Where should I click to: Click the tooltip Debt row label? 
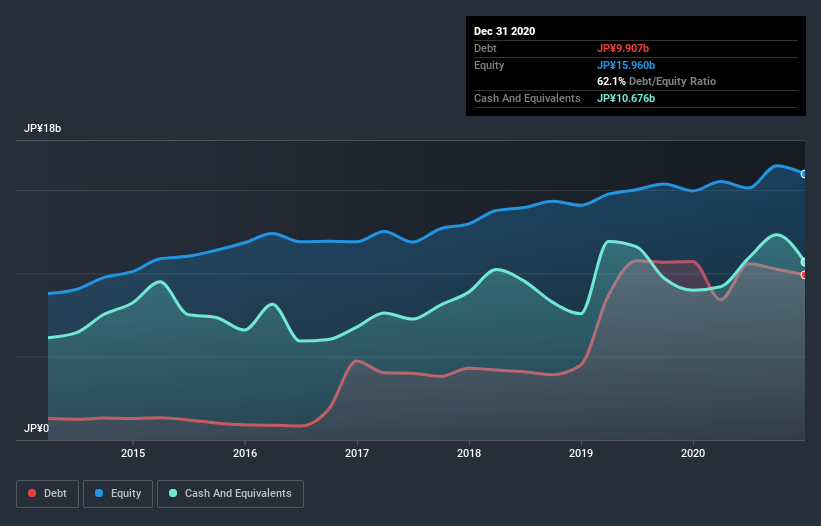tap(485, 48)
